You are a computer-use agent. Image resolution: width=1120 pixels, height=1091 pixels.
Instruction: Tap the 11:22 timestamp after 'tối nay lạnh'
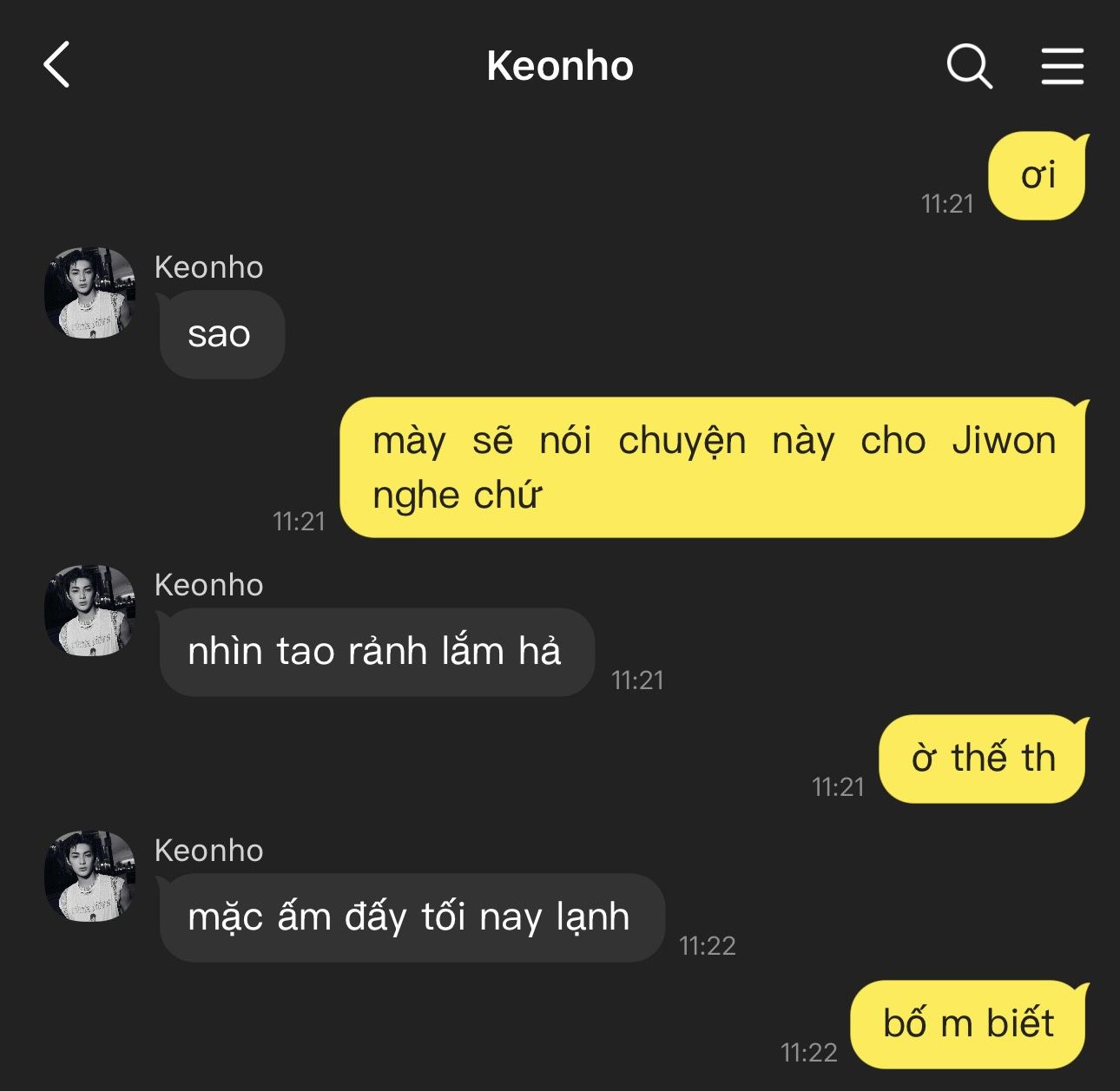tap(708, 946)
